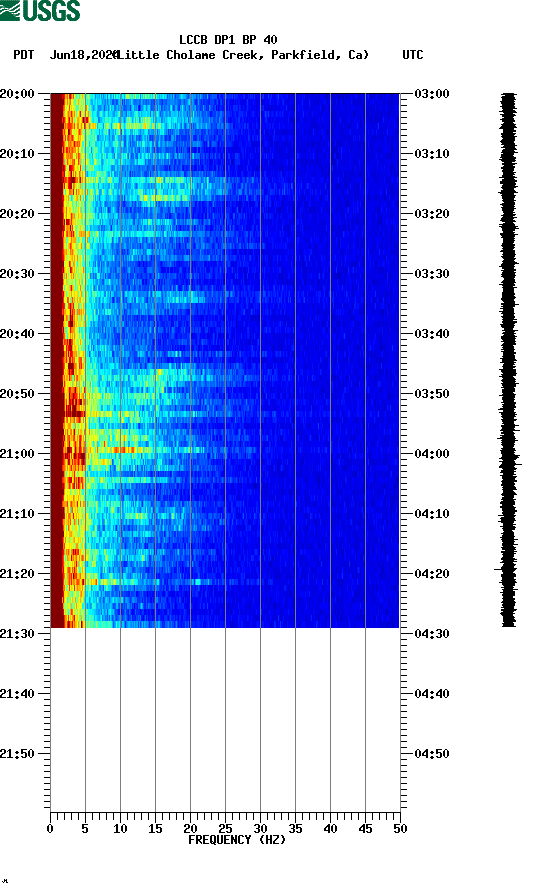Click the 03:00 UTC time label
This screenshot has height=892, width=552.
[x=432, y=94]
